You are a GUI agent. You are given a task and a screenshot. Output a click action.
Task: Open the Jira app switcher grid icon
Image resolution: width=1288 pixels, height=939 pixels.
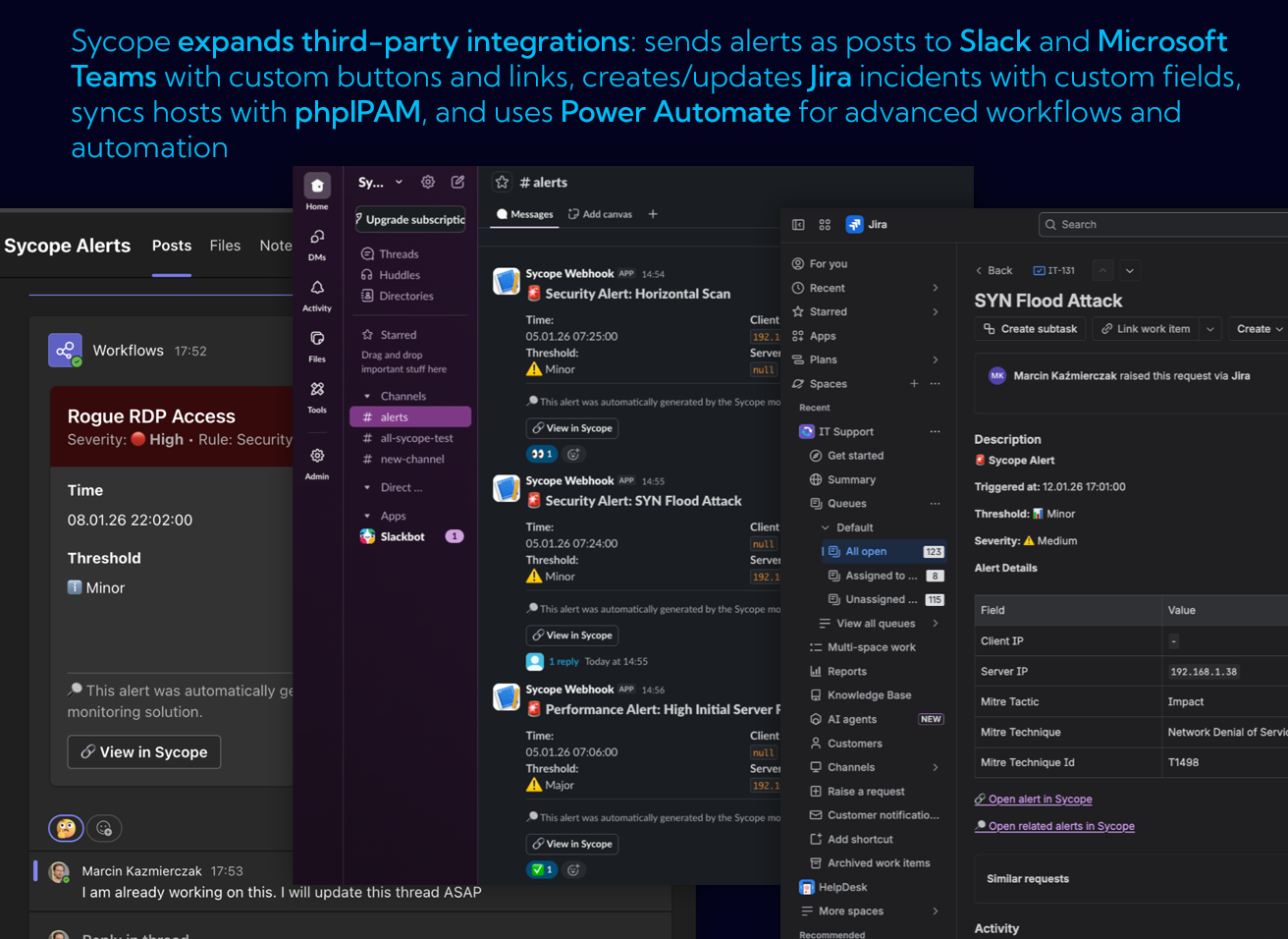pyautogui.click(x=825, y=225)
